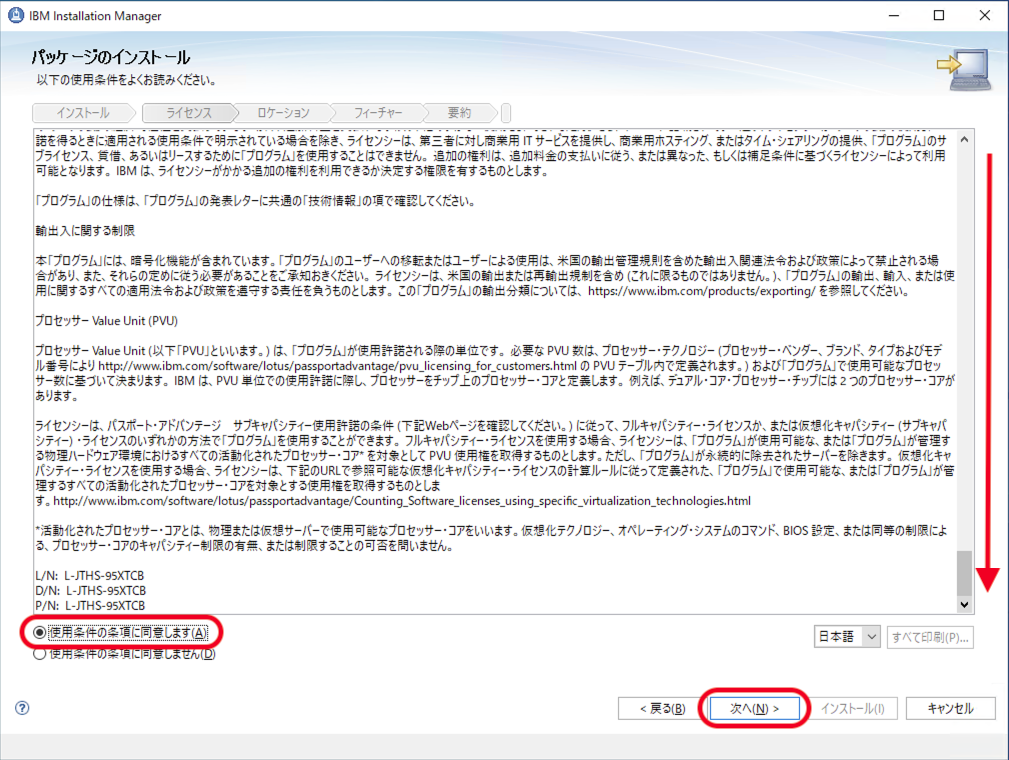
Task: Click the D/N: L-JTHS-95XTCB line
Action: tap(91, 590)
